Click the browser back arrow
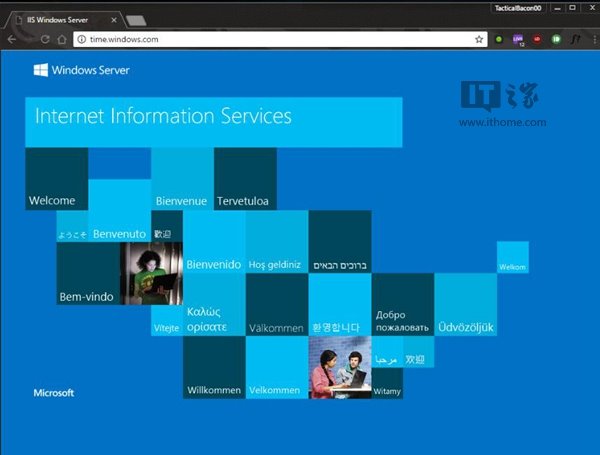 (11, 39)
